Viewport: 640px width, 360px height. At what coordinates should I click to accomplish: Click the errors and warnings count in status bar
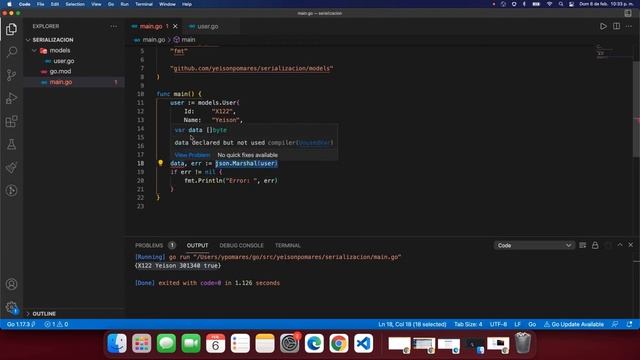pos(56,324)
